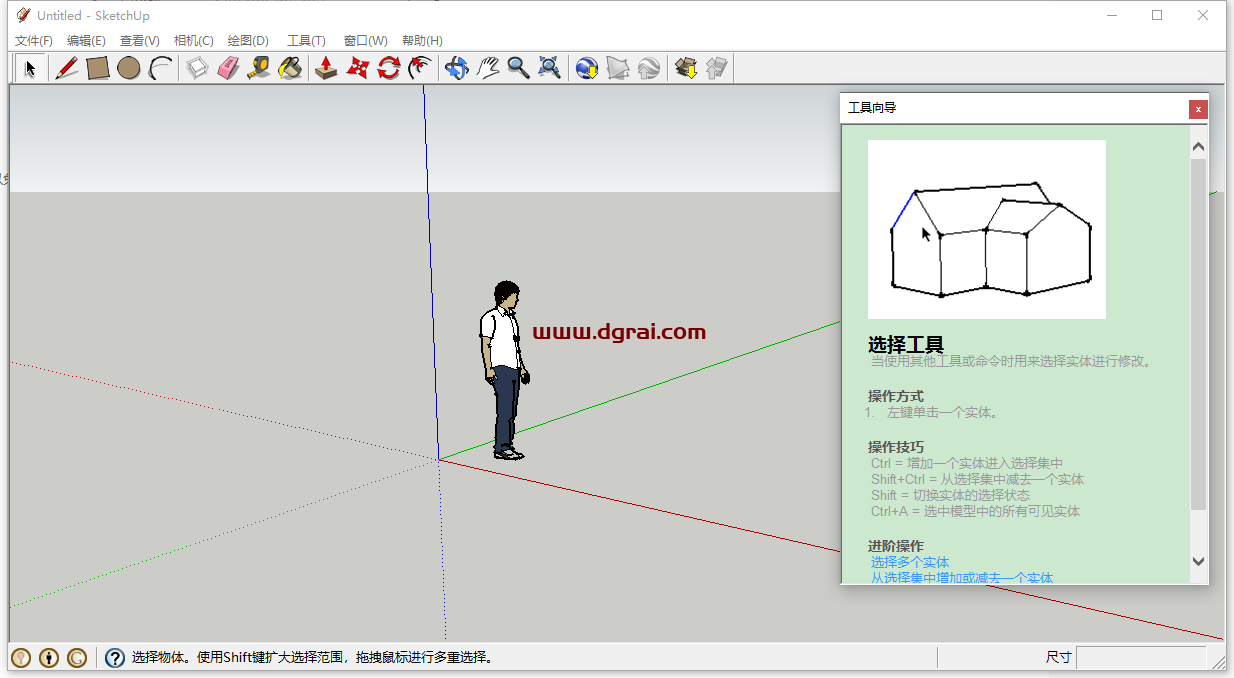Select the Arc drawing tool
This screenshot has height=678, width=1234.
click(159, 67)
